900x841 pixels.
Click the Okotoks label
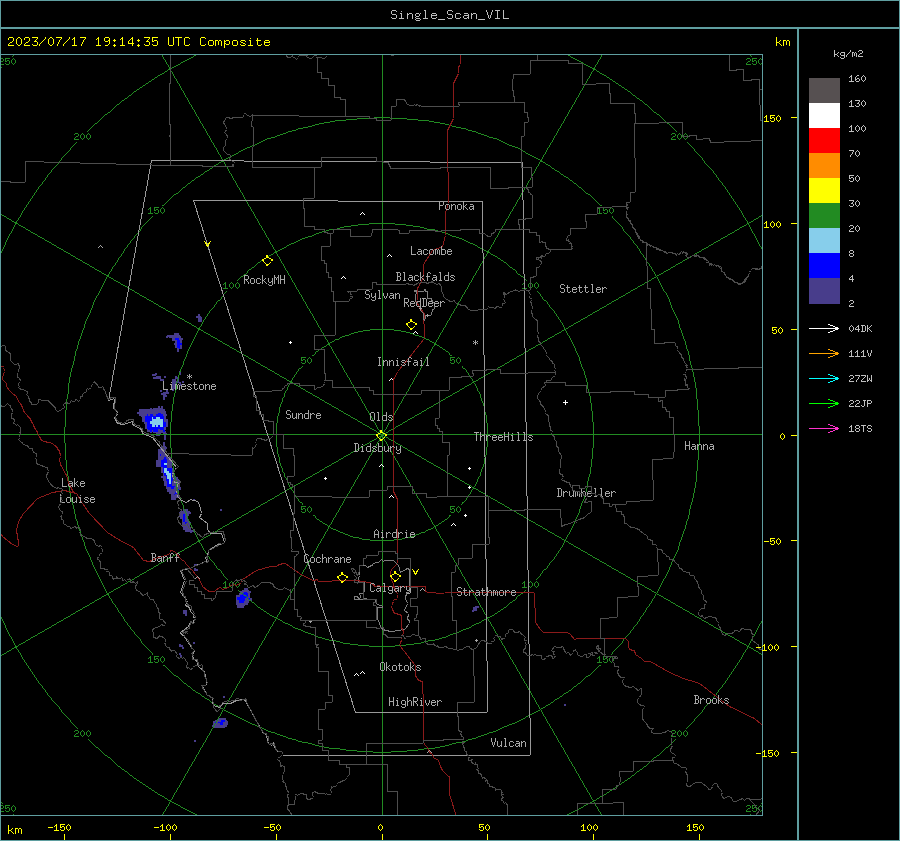[400, 667]
